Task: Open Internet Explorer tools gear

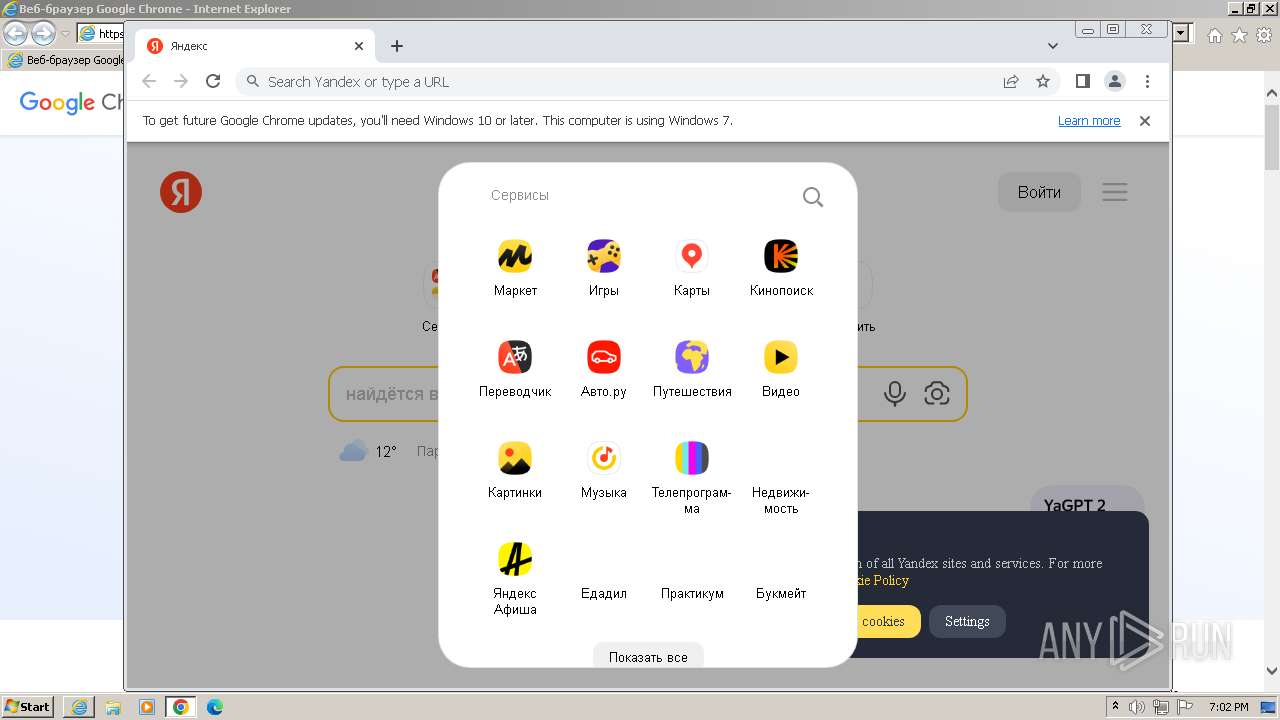Action: pyautogui.click(x=1263, y=35)
